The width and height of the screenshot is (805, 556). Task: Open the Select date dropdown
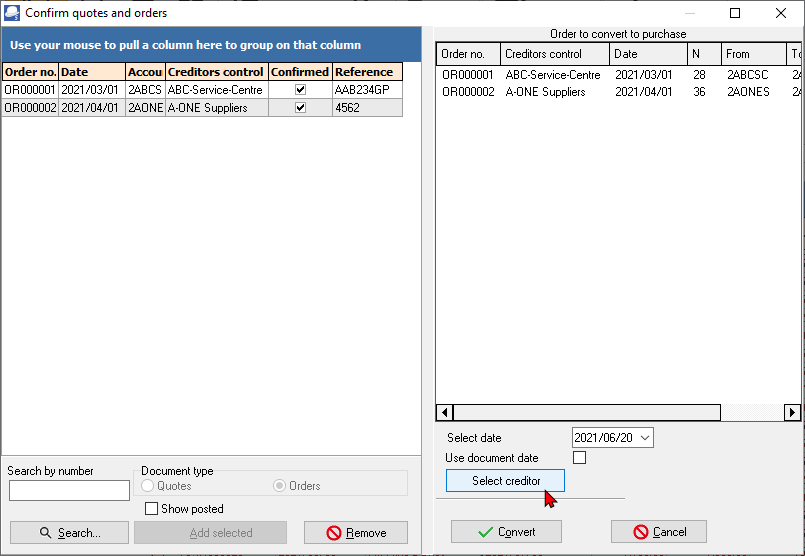(x=644, y=438)
